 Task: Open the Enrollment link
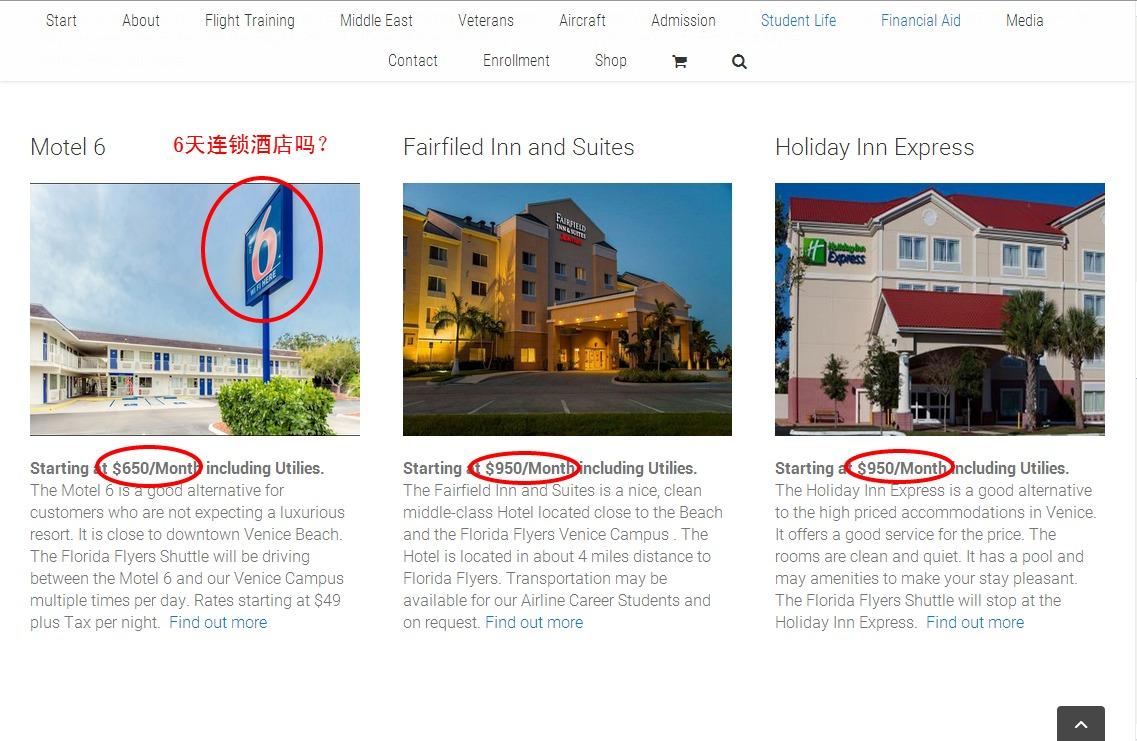(516, 61)
